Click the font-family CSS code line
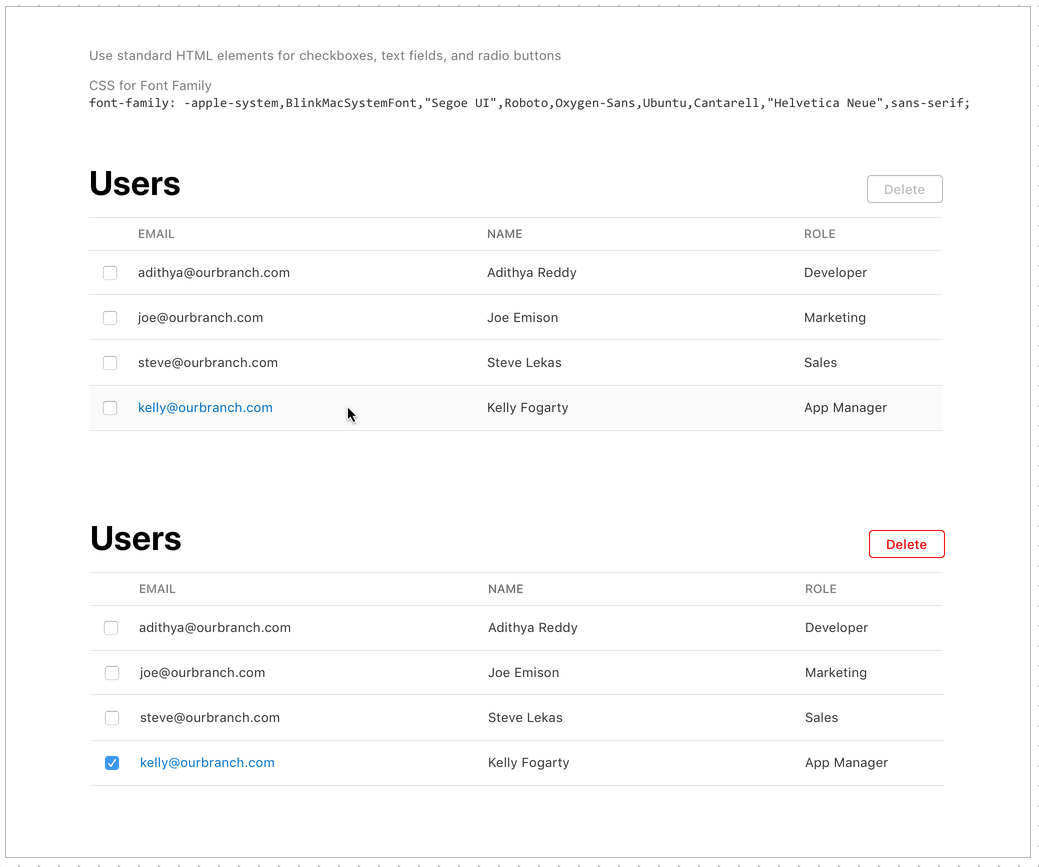 pyautogui.click(x=529, y=103)
